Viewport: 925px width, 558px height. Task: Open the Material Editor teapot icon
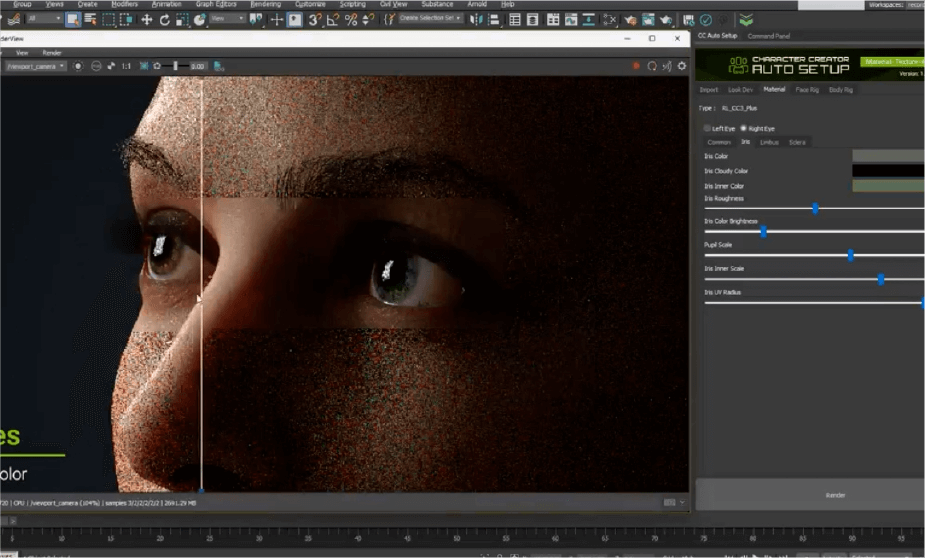pyautogui.click(x=630, y=19)
